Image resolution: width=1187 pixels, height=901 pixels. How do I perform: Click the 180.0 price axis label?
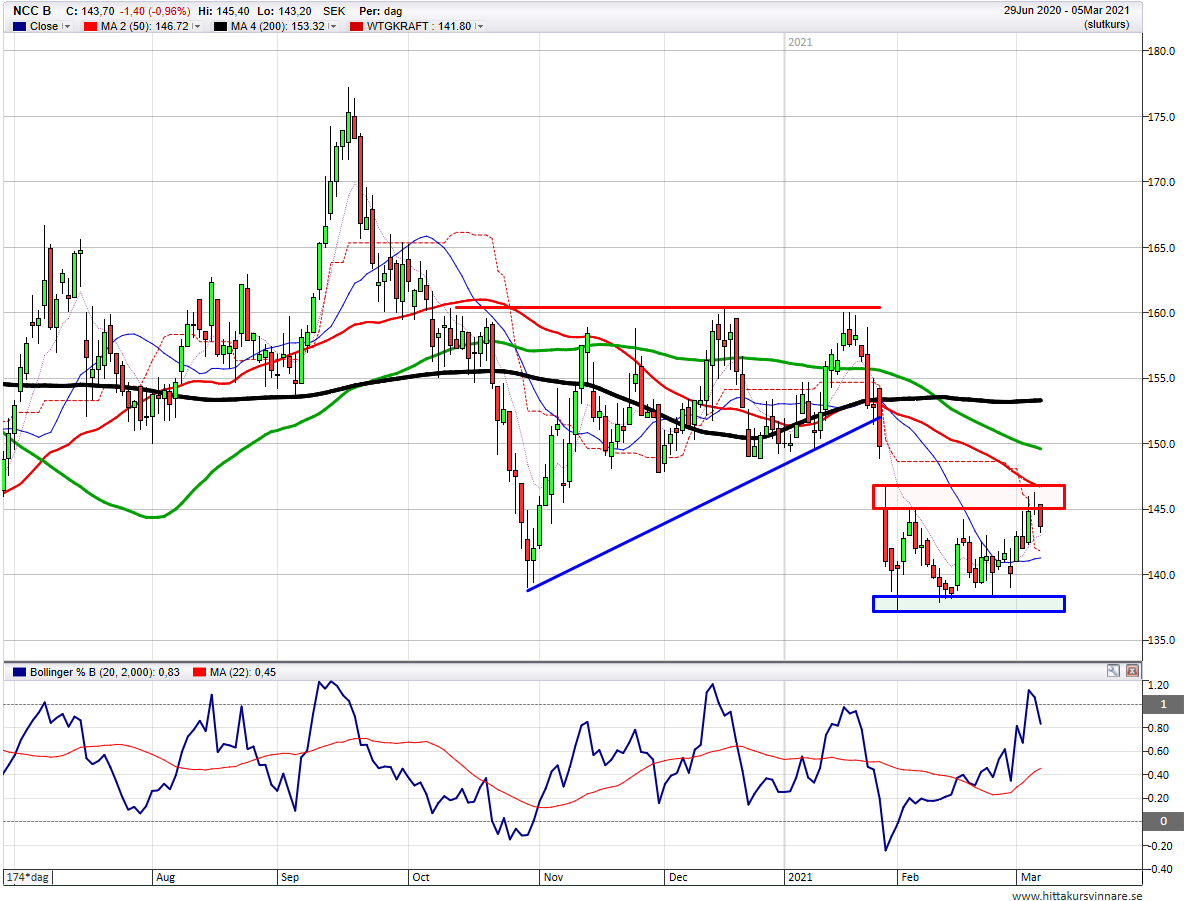(x=1161, y=51)
